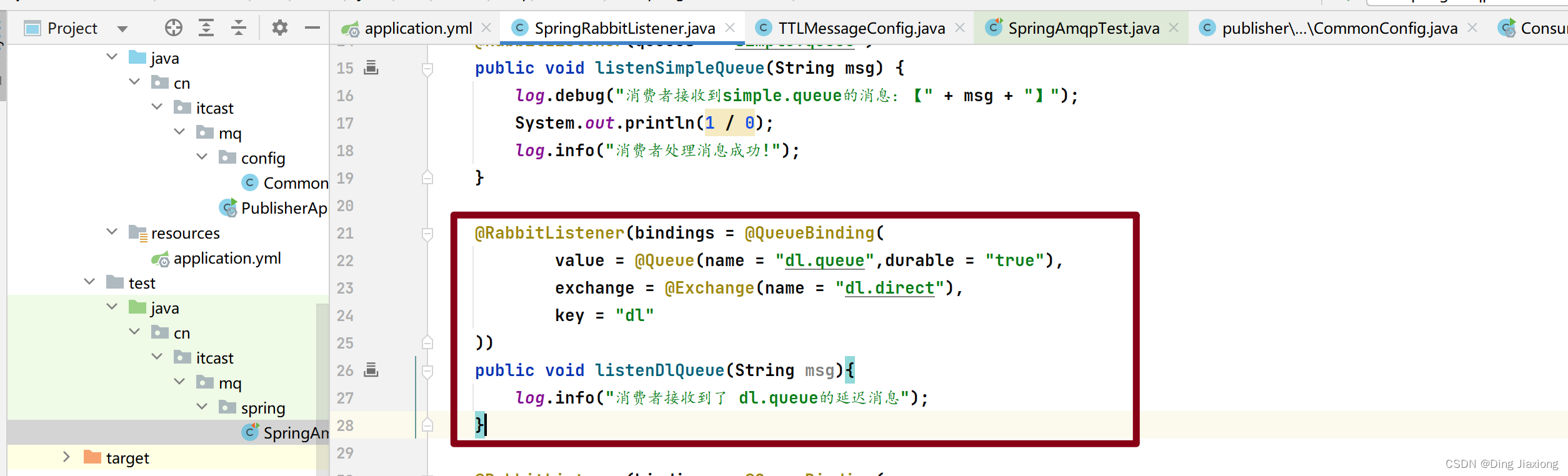Viewport: 1568px width, 476px height.
Task: Collapse the config package node
Action: pyautogui.click(x=202, y=157)
